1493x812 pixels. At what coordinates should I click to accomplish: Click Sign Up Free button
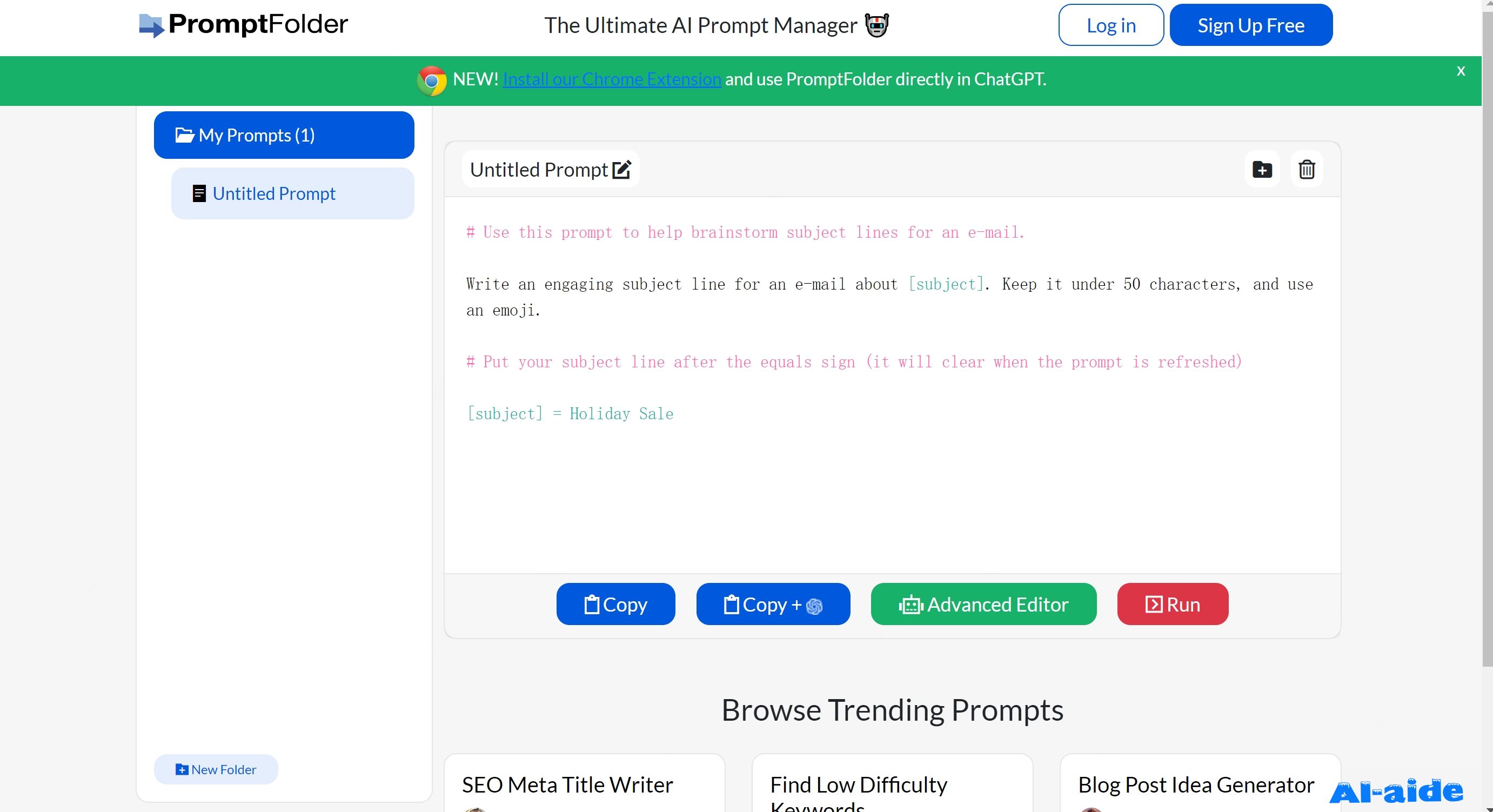pyautogui.click(x=1251, y=25)
